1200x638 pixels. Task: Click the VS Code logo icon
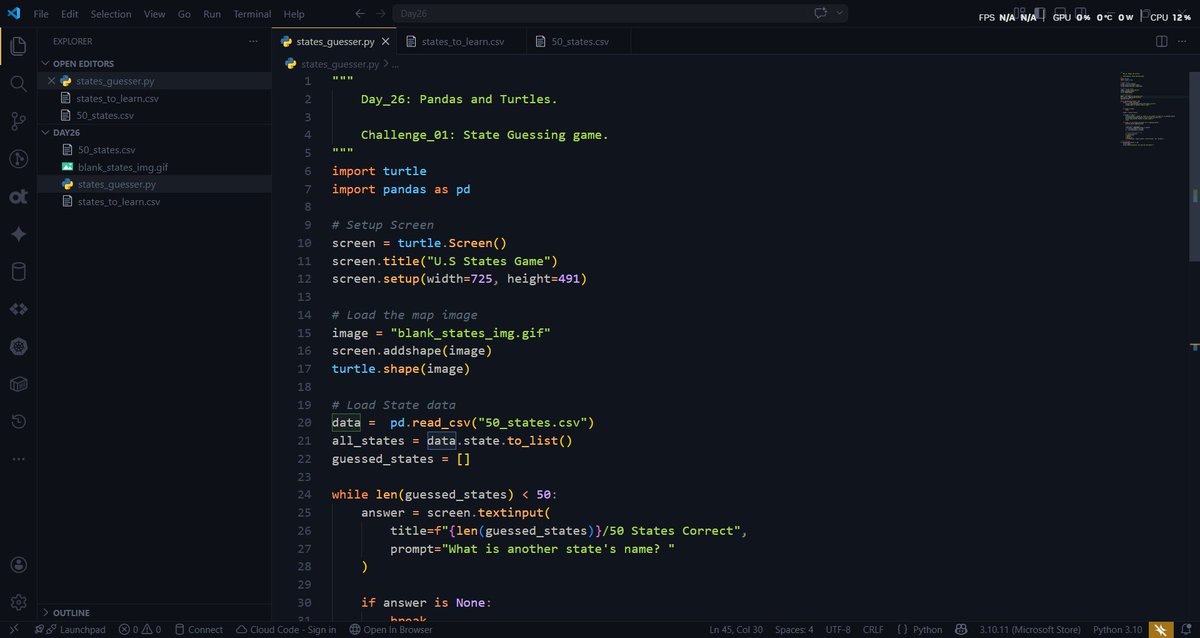point(14,14)
